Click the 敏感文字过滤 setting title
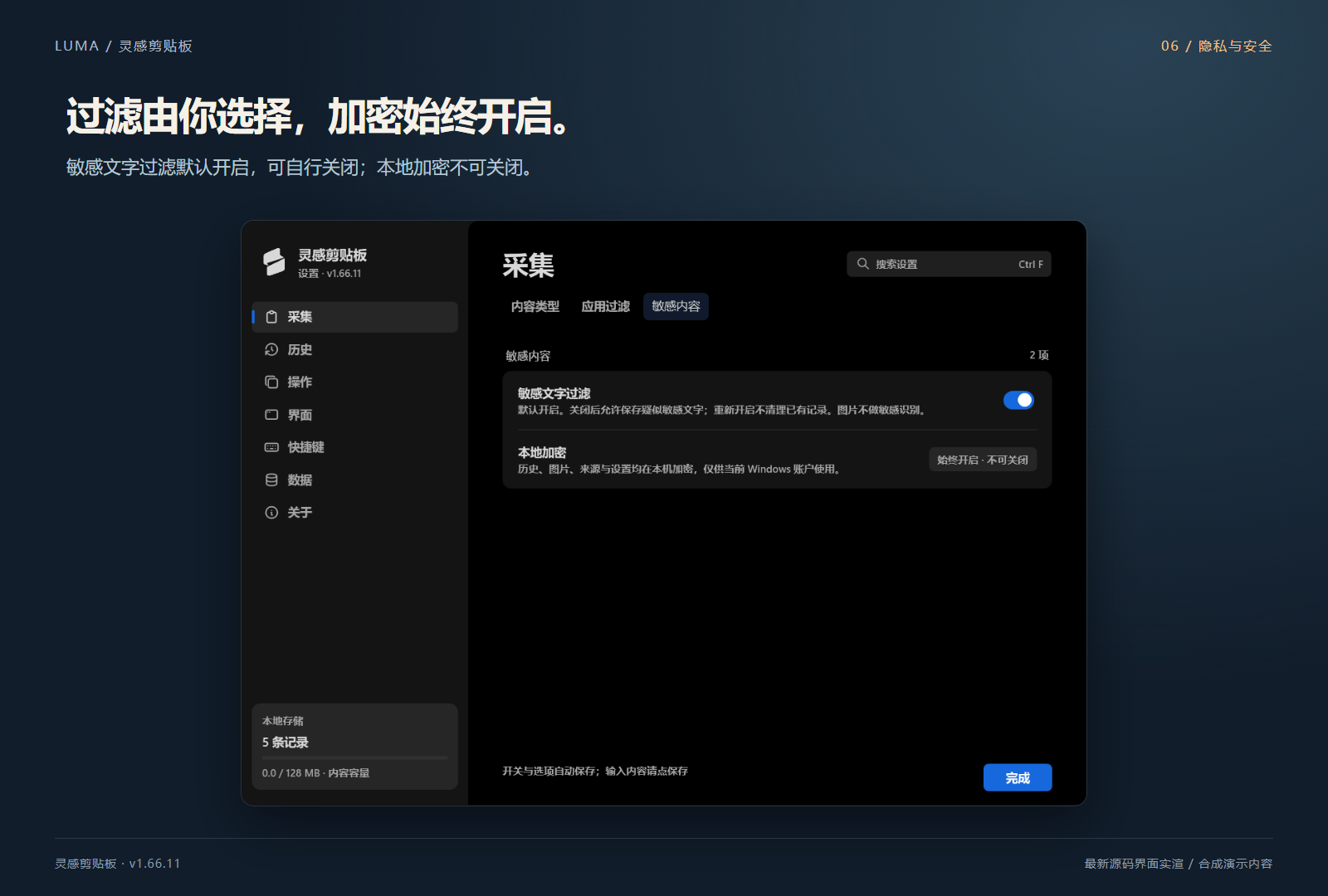 pos(554,393)
